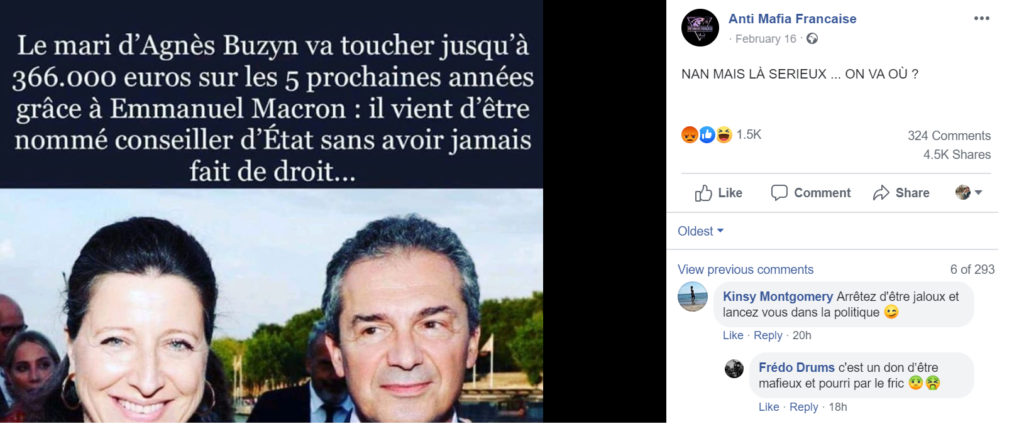Screen dimensions: 1024x424
Task: Like Kinsy Montgomery's comment
Action: point(733,335)
